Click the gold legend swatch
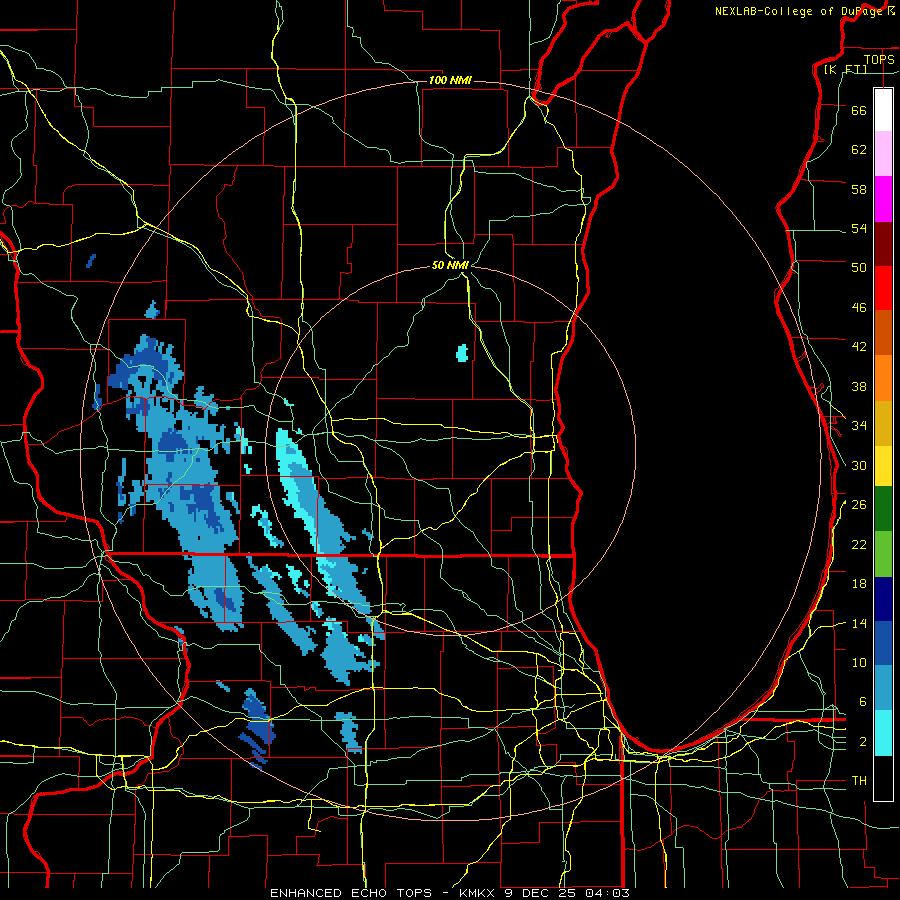 (883, 423)
